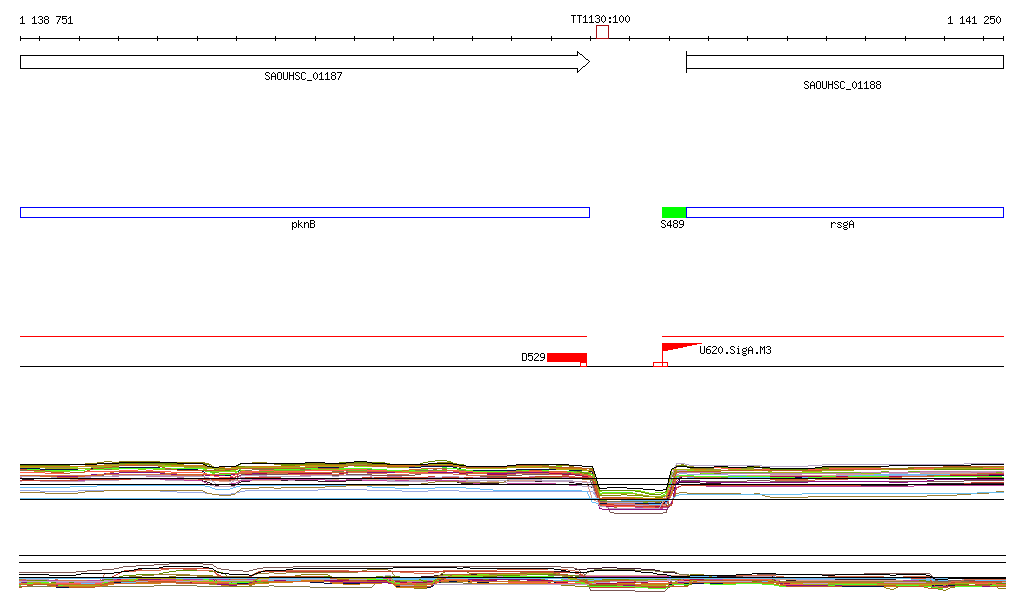This screenshot has width=1024, height=611.
Task: Click the SAOUHSC_01187 gene arrow
Action: [305, 62]
